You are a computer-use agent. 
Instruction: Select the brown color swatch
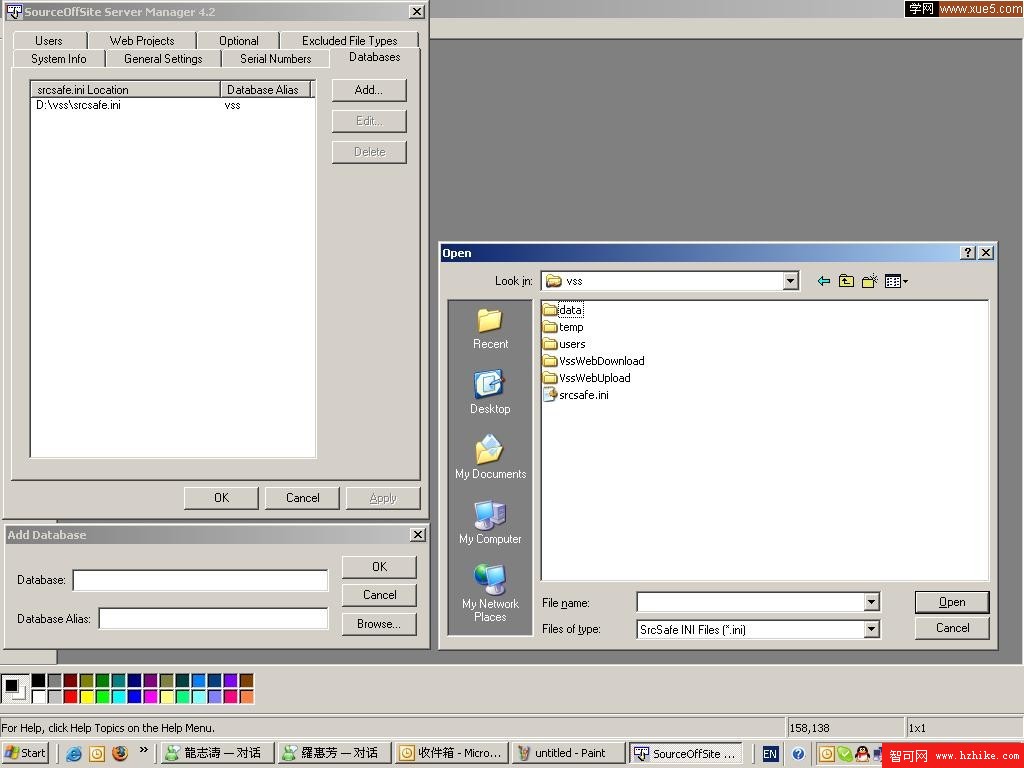click(x=246, y=681)
